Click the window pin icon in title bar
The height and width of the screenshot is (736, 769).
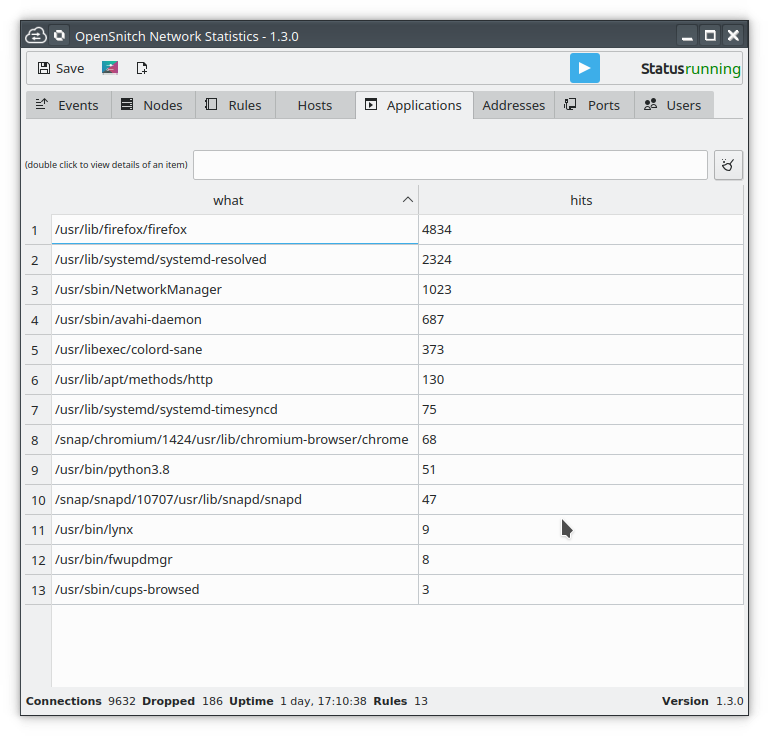59,36
